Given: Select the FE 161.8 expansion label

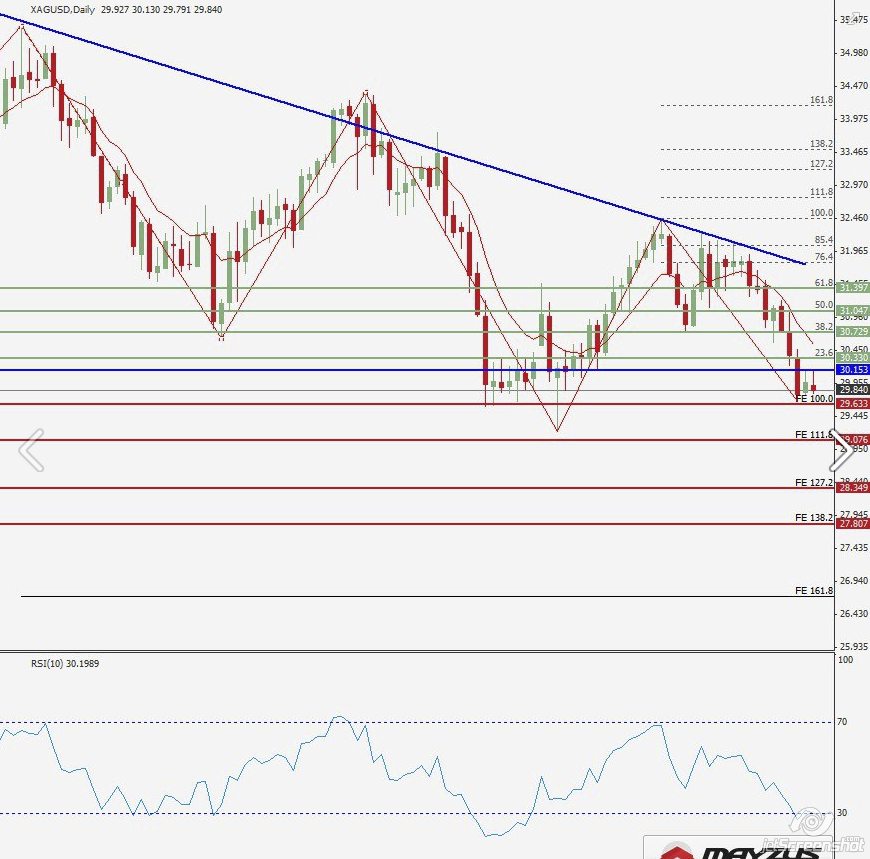Looking at the screenshot, I should pyautogui.click(x=814, y=591).
